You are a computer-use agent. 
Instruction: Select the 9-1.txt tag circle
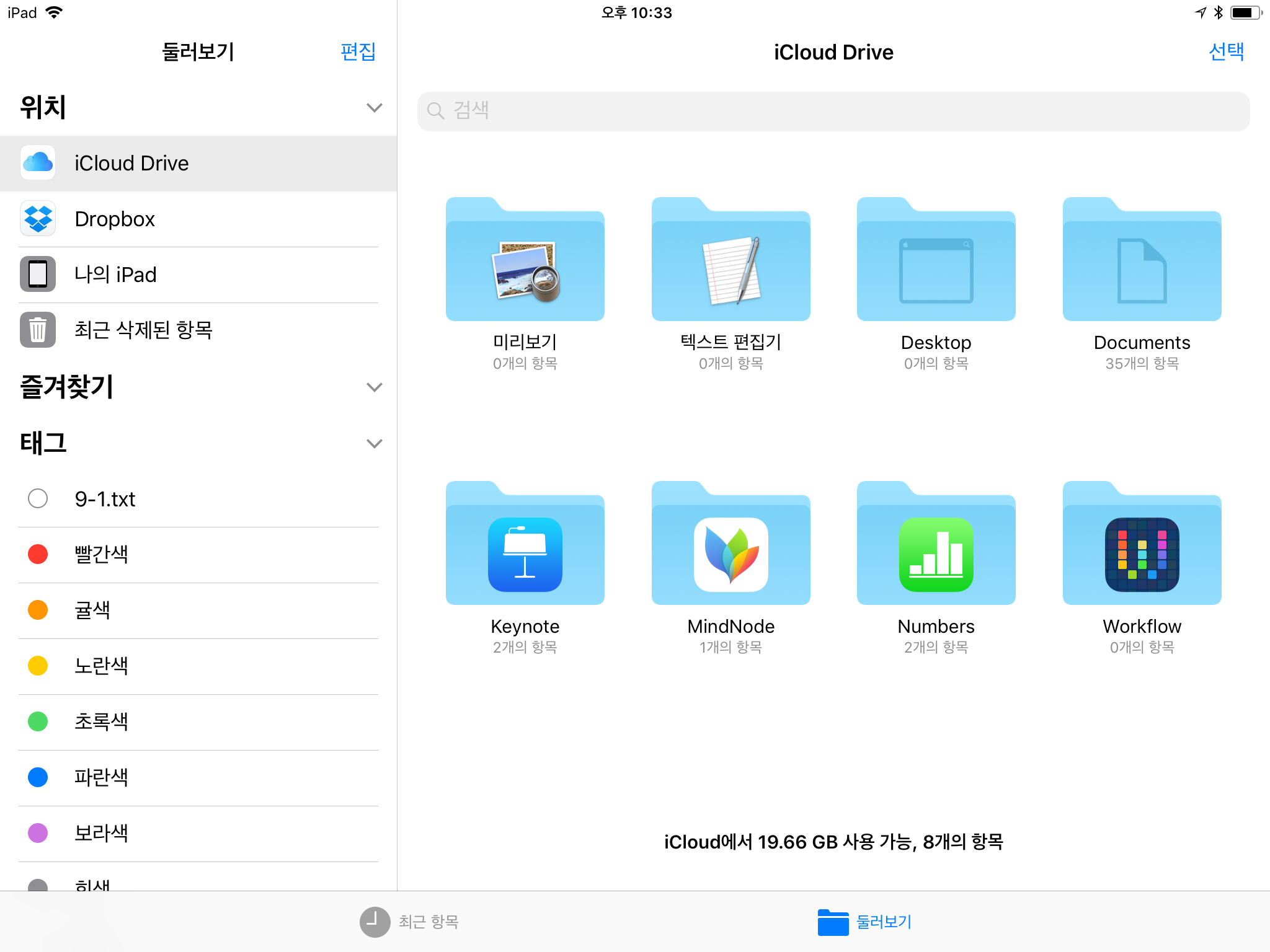pos(38,498)
